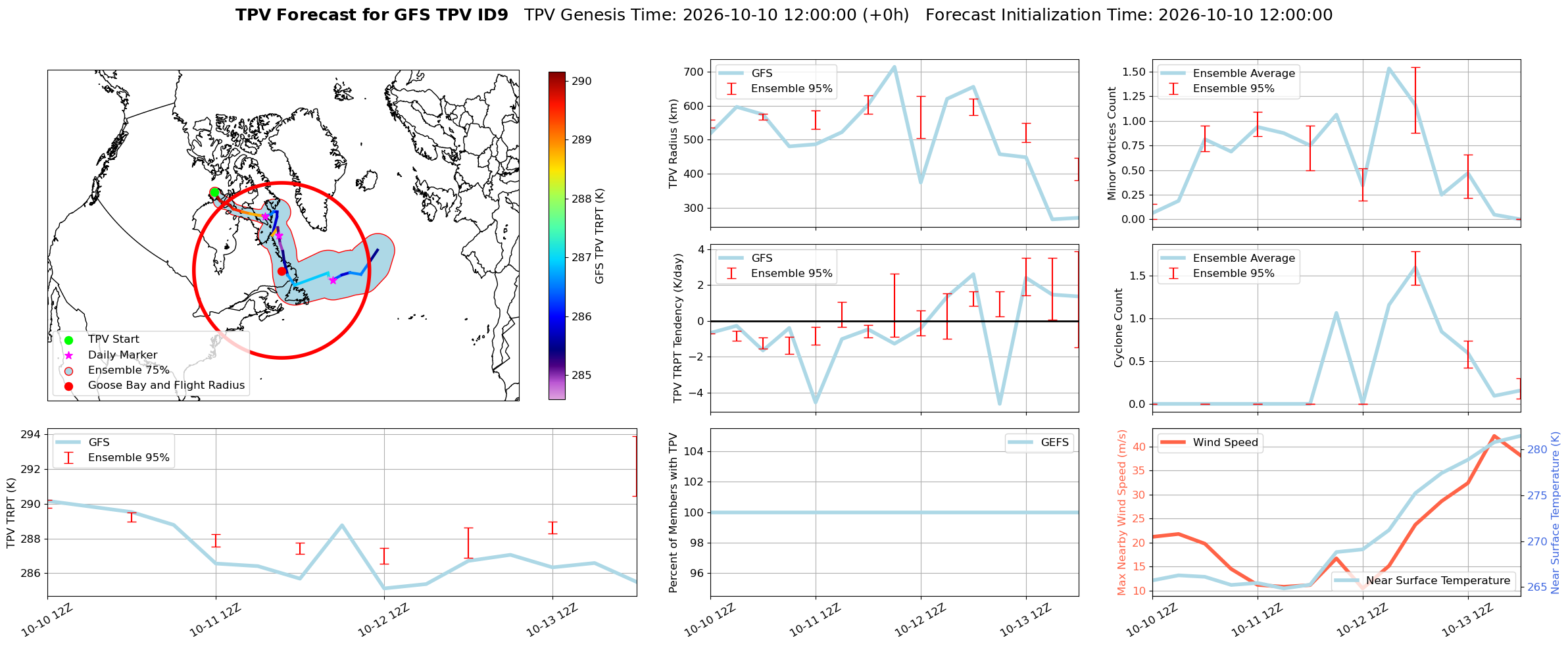Click the green TPV Start legend symbol

(x=68, y=340)
